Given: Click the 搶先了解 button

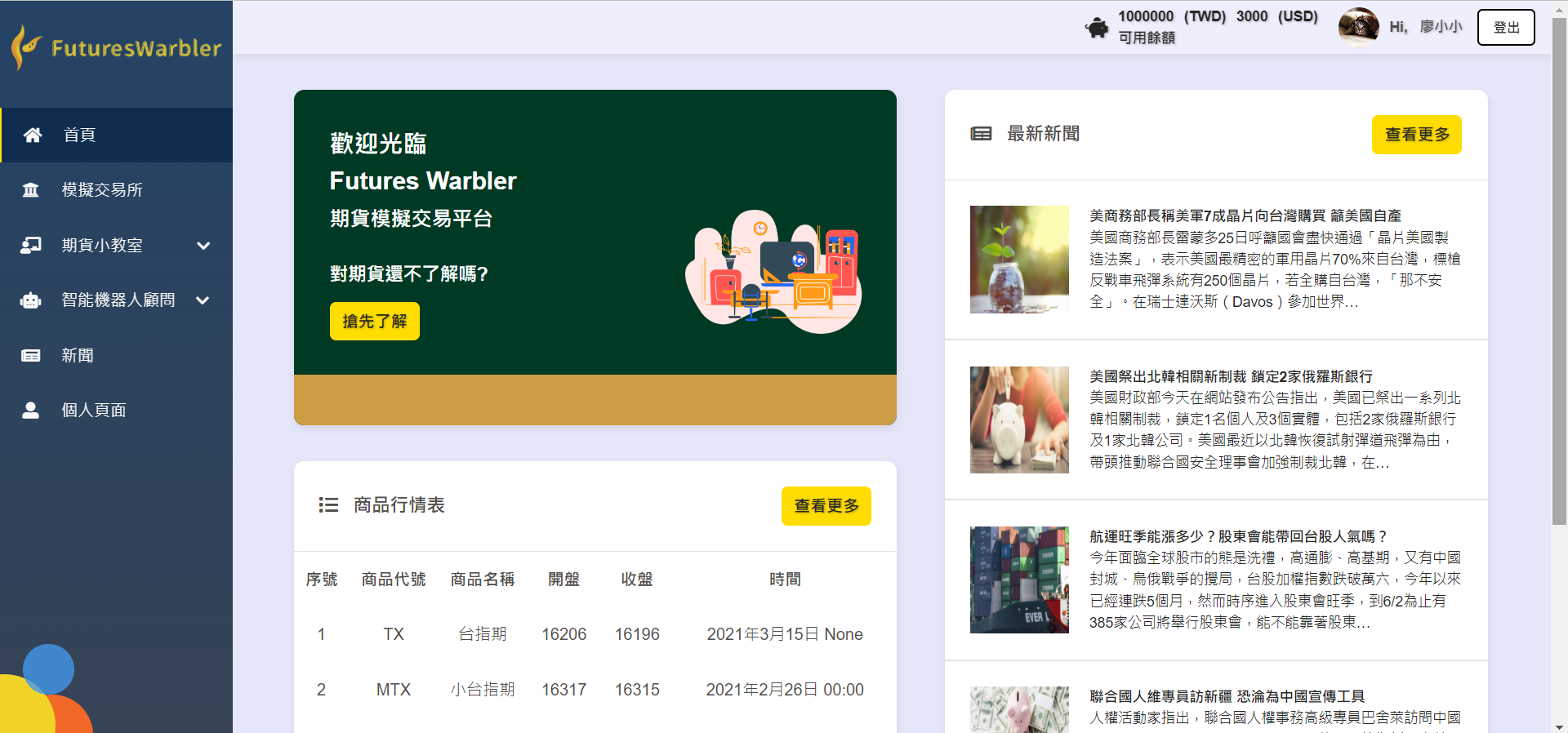Looking at the screenshot, I should [374, 321].
